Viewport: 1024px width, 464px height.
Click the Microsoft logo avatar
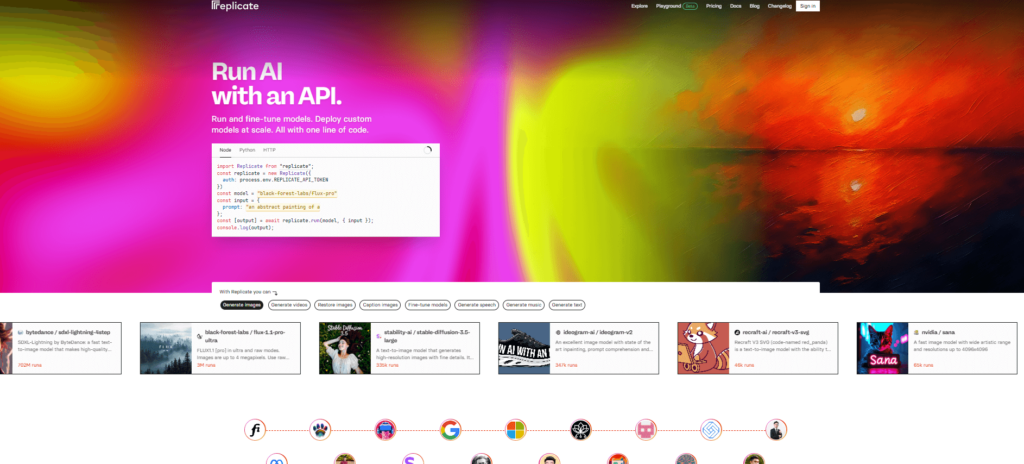click(515, 430)
